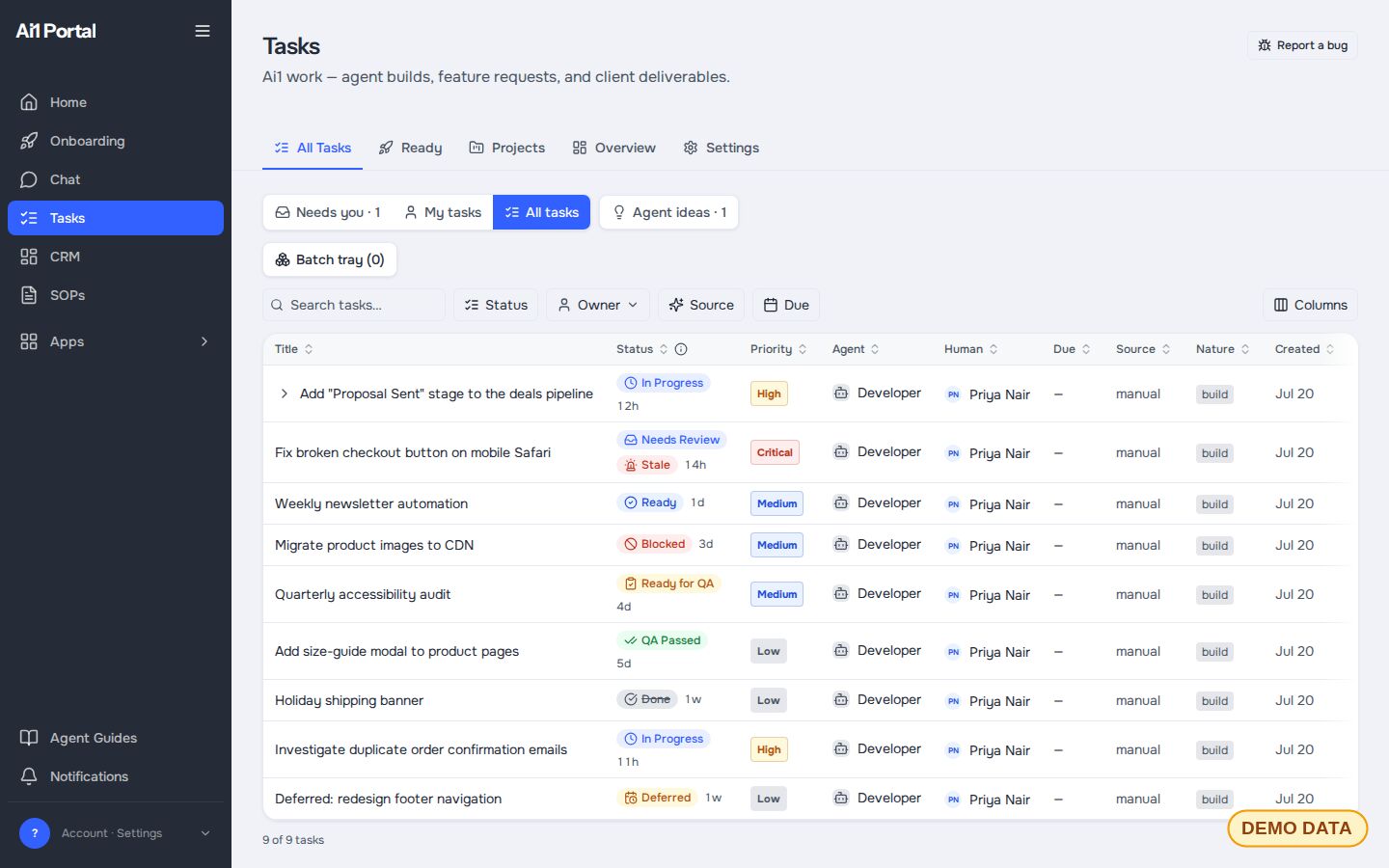Open the Batch tray (0)
Viewport: 1389px width, 868px height.
click(330, 259)
